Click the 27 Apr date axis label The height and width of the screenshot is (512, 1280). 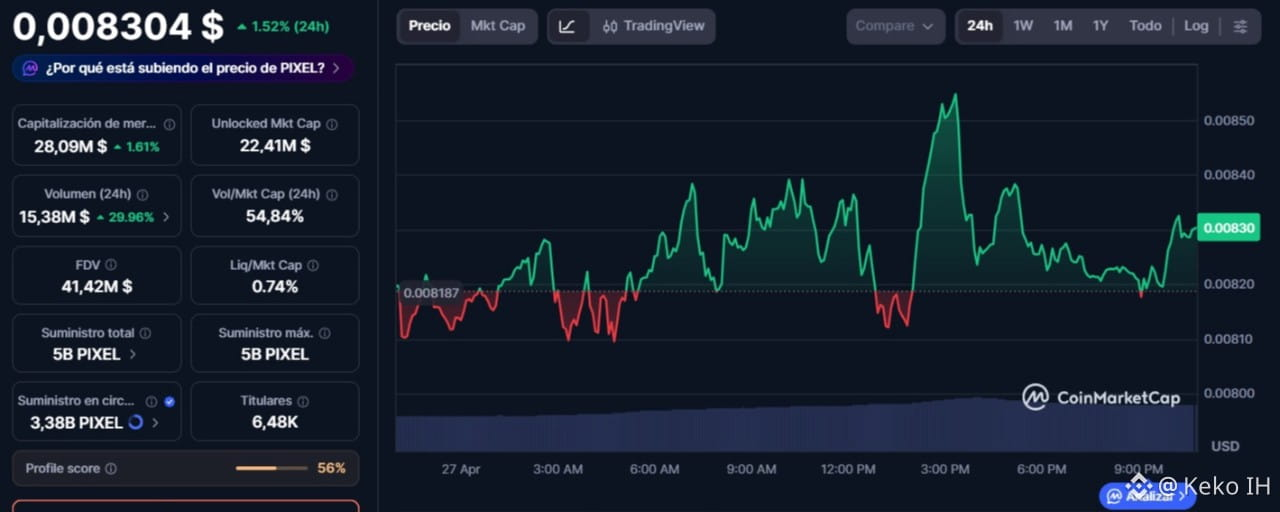[461, 469]
